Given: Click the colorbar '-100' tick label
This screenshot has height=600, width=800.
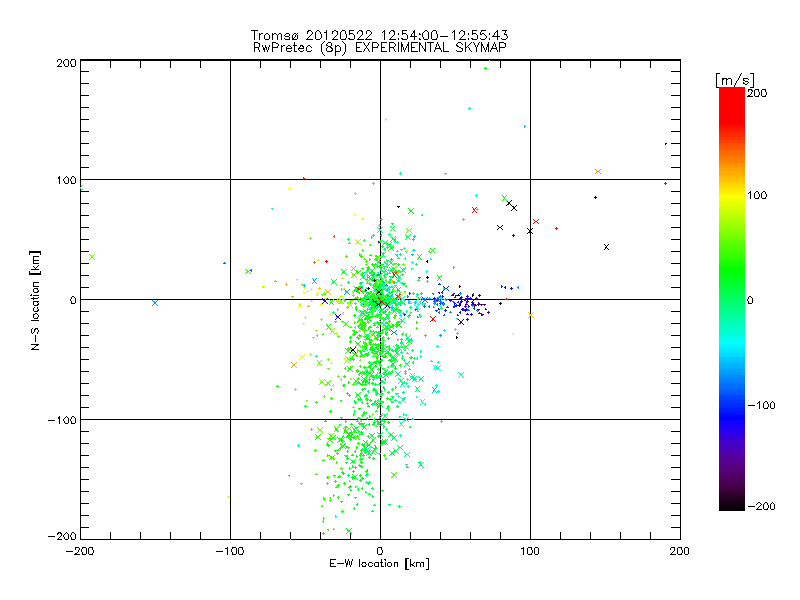Looking at the screenshot, I should coord(761,405).
